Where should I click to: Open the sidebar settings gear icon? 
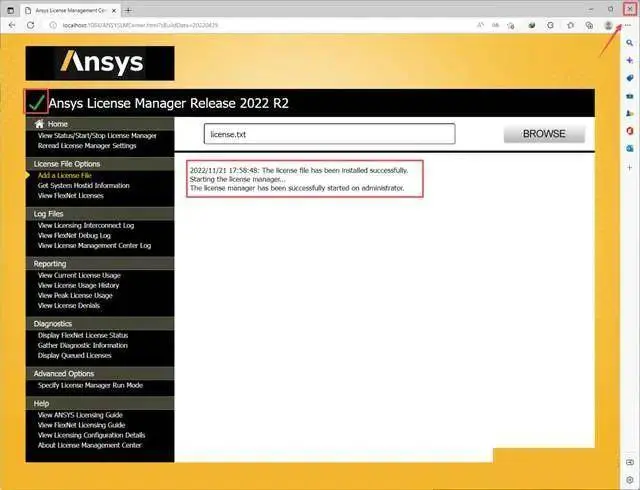(630, 479)
